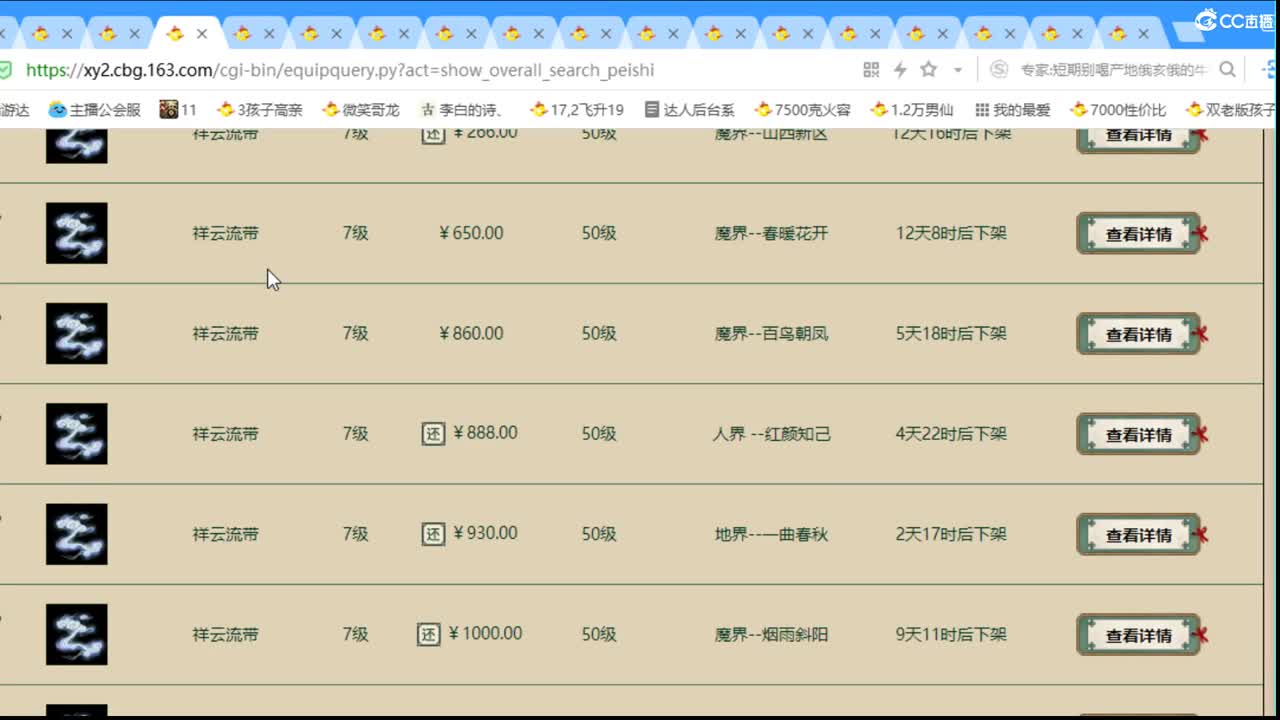Click the item thumbnail in the ¥650.00 row
The height and width of the screenshot is (720, 1280).
point(77,233)
